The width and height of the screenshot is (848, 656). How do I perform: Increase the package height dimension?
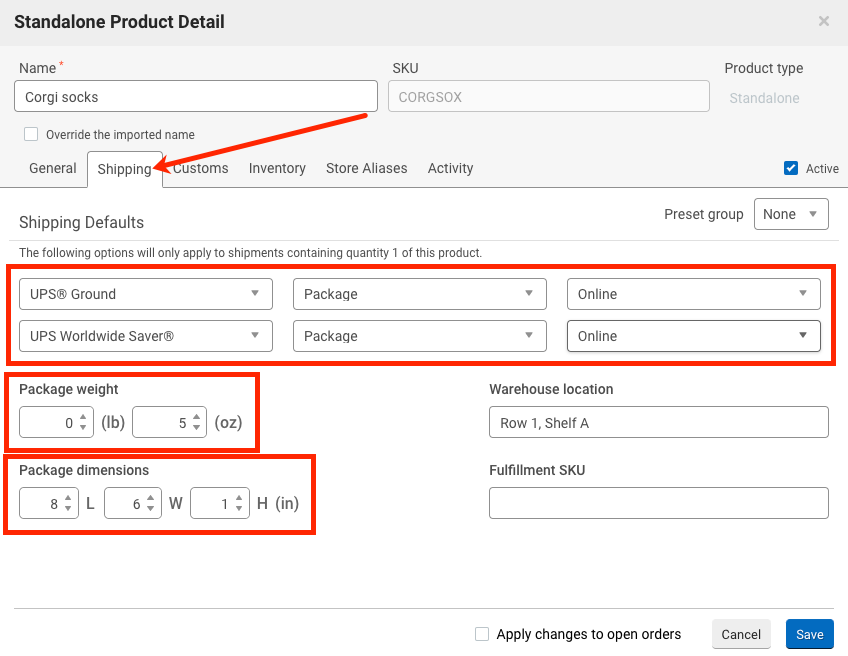point(238,499)
